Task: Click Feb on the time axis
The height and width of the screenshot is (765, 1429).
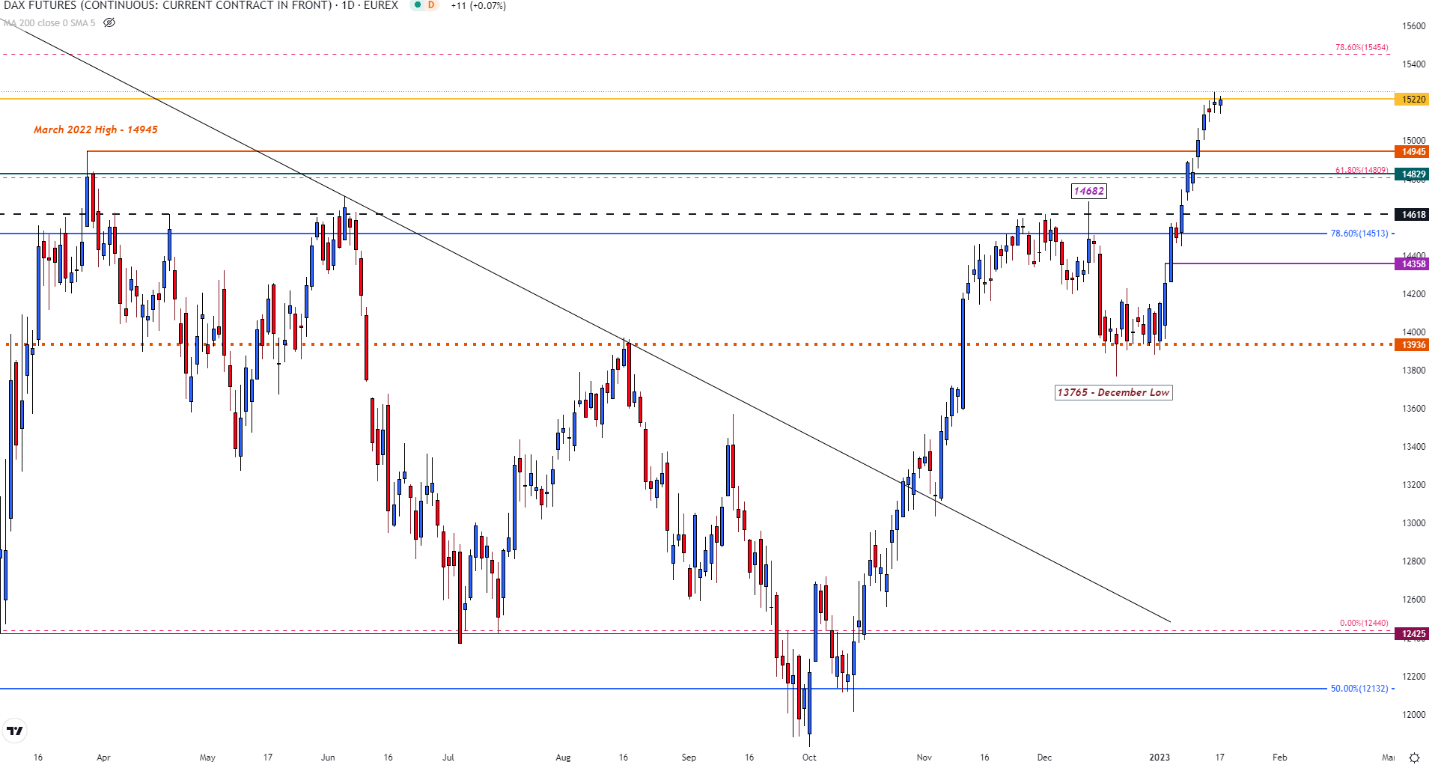Action: 1278,758
